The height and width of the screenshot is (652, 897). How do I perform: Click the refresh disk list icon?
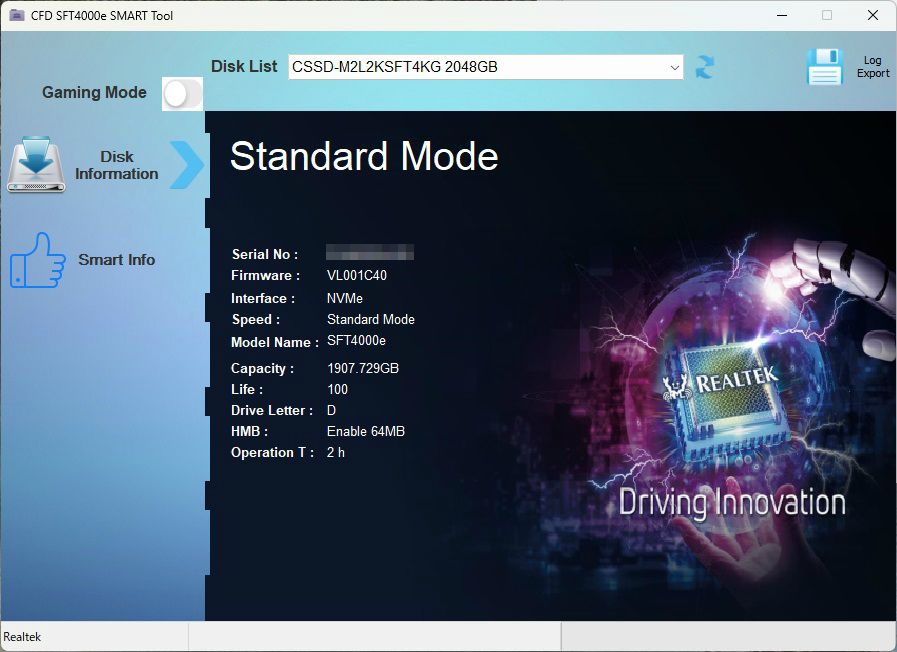tap(705, 67)
